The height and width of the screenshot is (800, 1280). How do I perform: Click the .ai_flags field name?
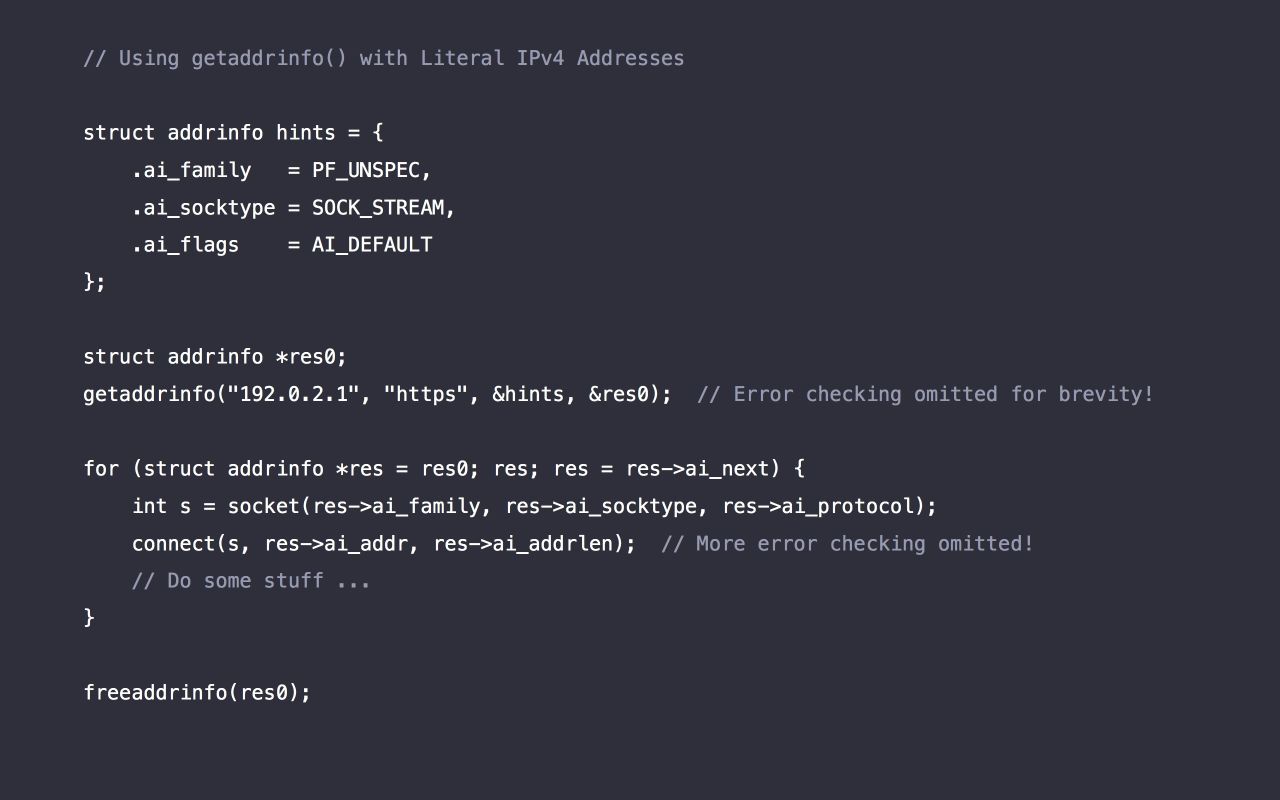pos(186,244)
